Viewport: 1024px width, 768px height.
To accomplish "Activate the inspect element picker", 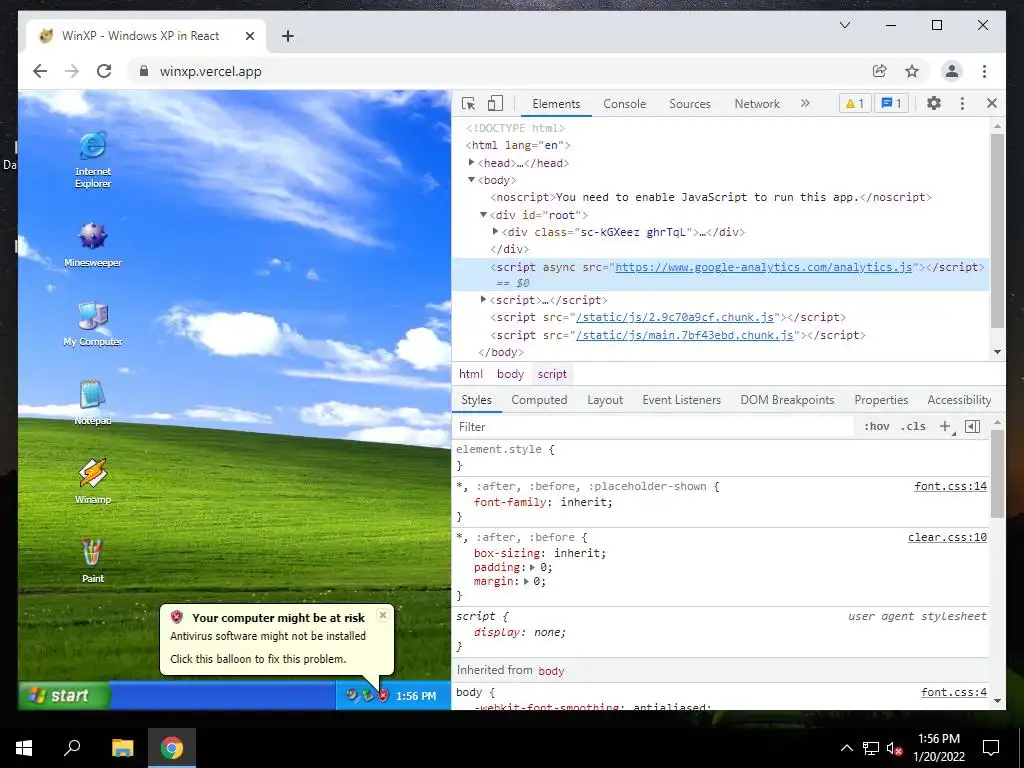I will 468,103.
